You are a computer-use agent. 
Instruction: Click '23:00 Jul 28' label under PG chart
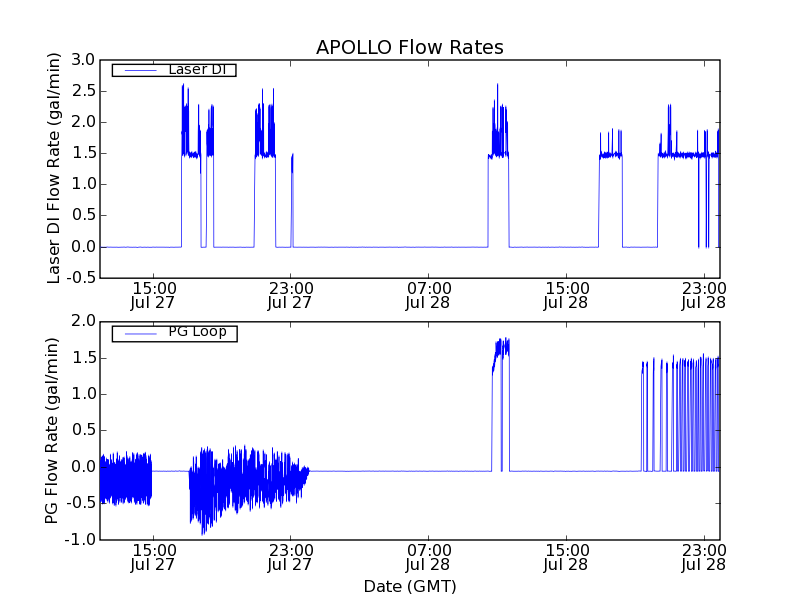coord(704,558)
